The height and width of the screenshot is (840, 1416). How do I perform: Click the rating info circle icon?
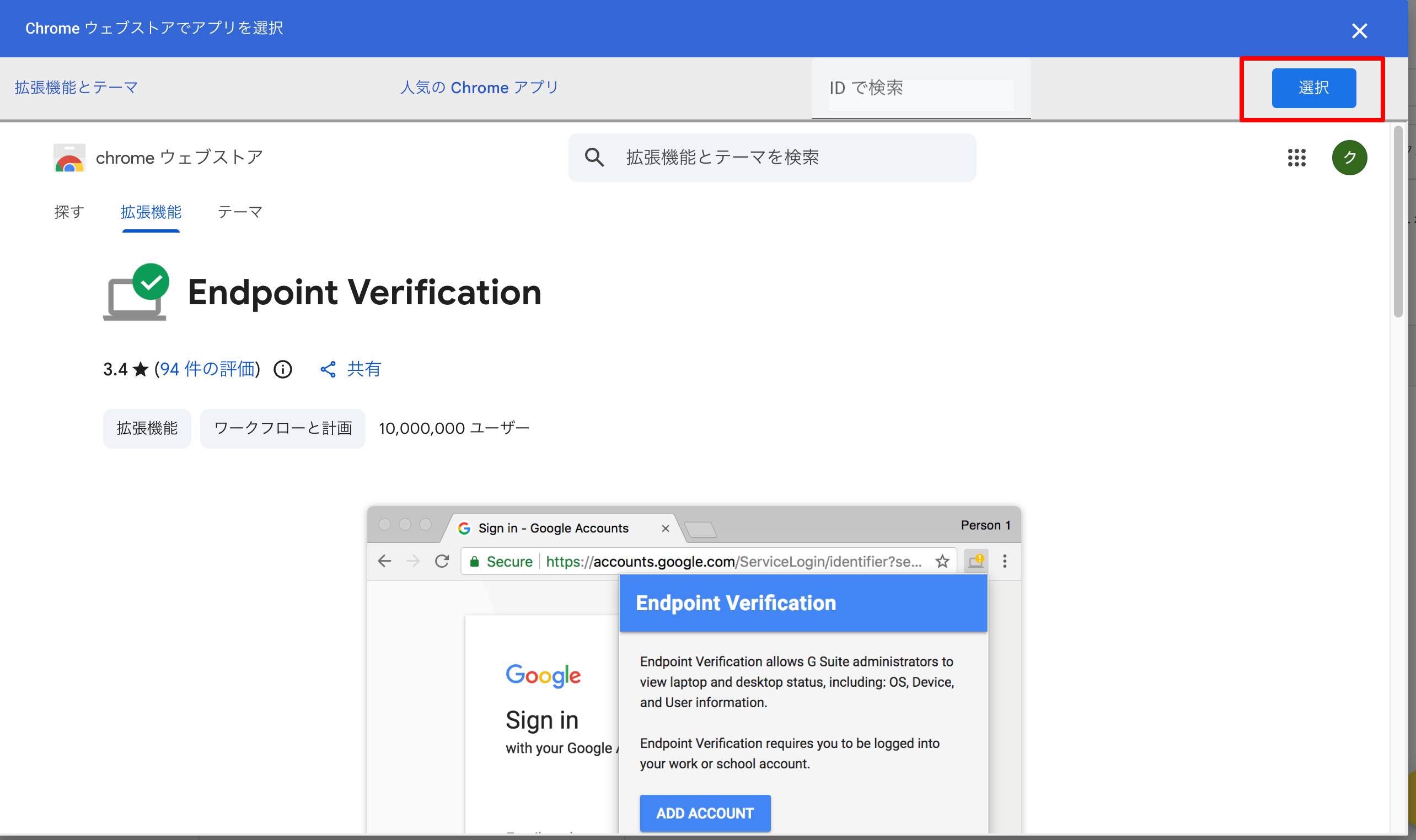point(282,370)
